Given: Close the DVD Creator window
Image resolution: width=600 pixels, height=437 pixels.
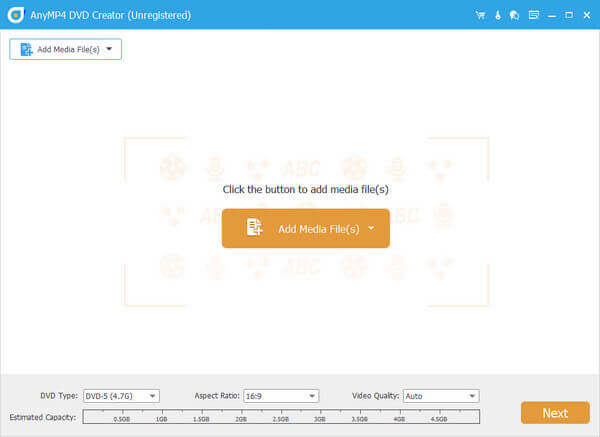Looking at the screenshot, I should [x=587, y=15].
